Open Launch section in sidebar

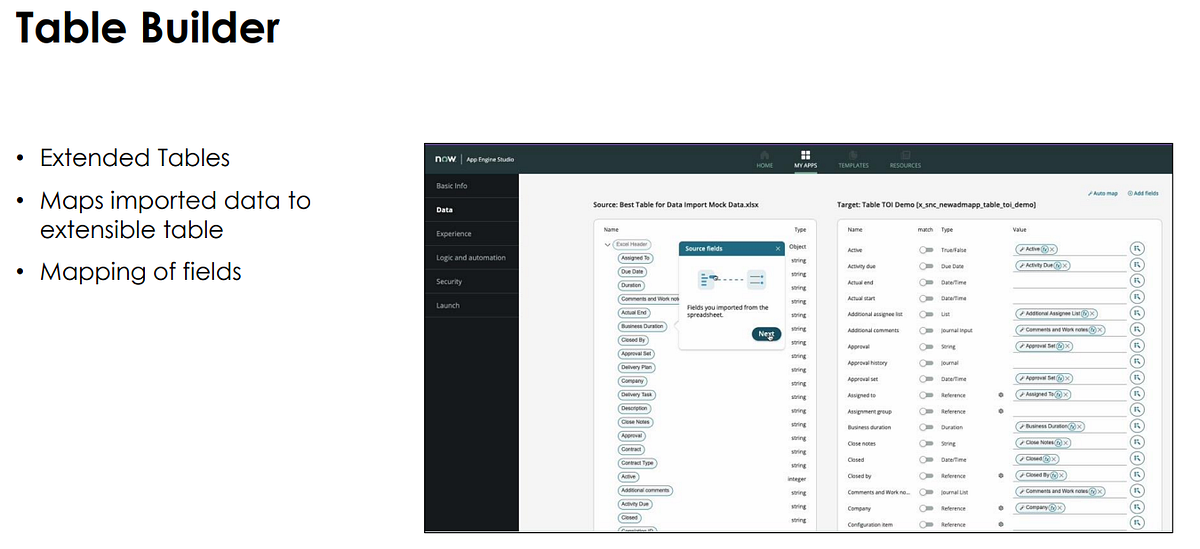point(472,305)
